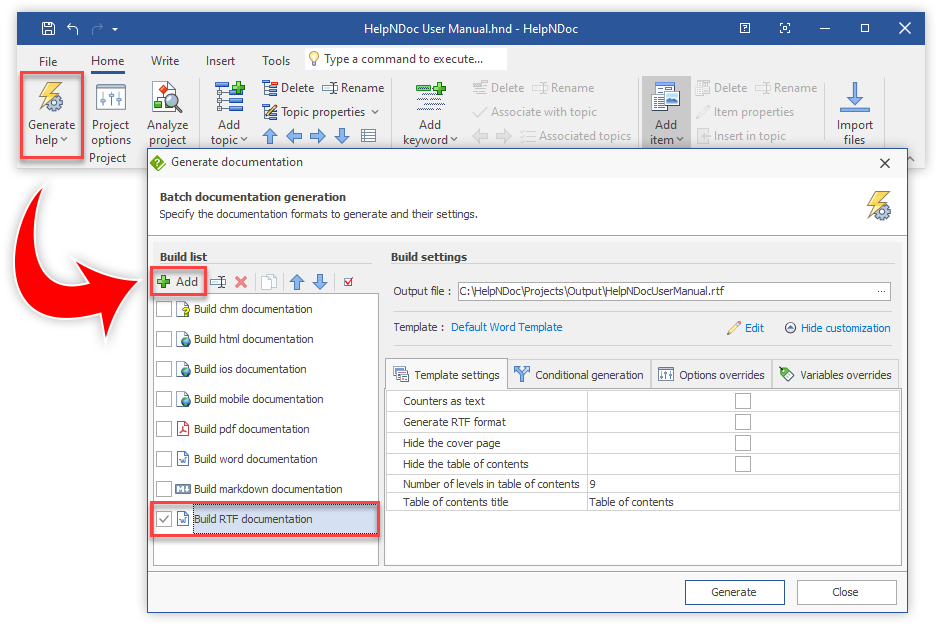Click the Close button in dialog
Image resolution: width=938 pixels, height=626 pixels.
point(846,592)
